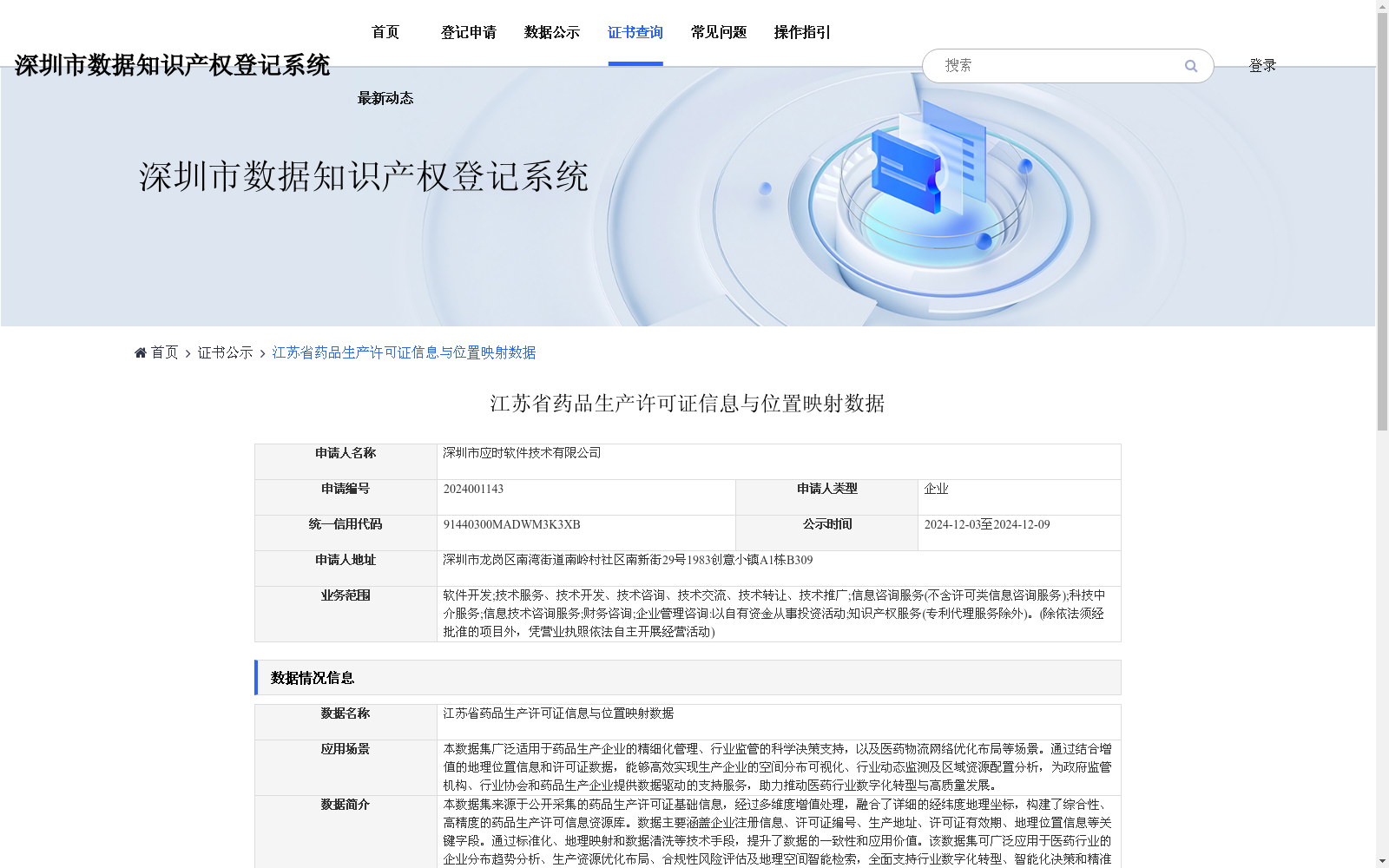This screenshot has height=868, width=1389.
Task: Click the date range 2024-12-03至2024-12-09
Action: [x=987, y=524]
